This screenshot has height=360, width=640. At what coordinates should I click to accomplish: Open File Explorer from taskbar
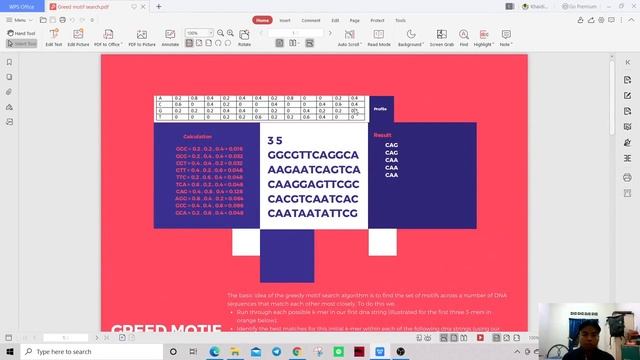click(x=235, y=351)
